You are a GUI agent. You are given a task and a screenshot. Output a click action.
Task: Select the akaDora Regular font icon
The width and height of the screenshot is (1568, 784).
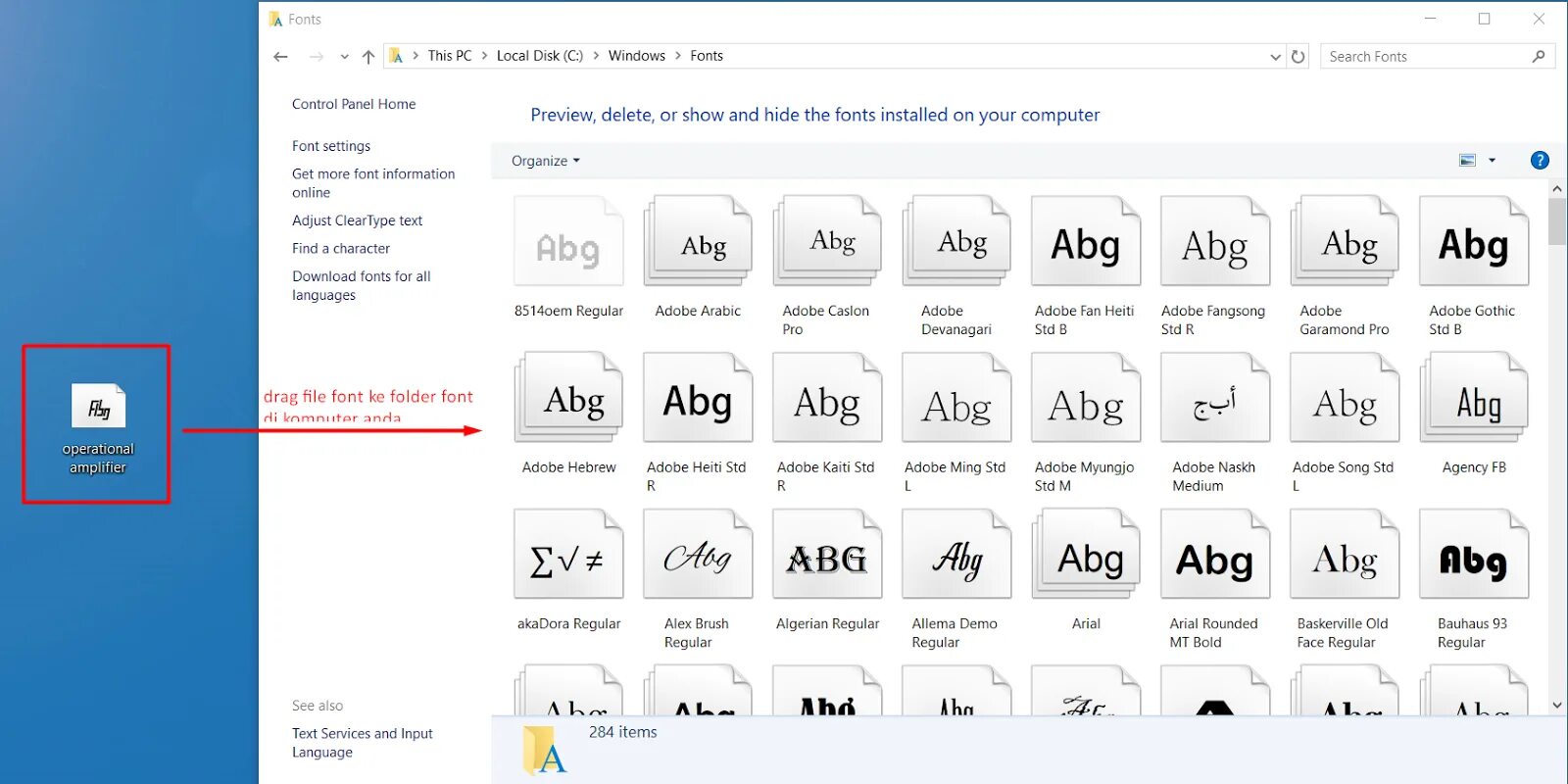(x=568, y=554)
